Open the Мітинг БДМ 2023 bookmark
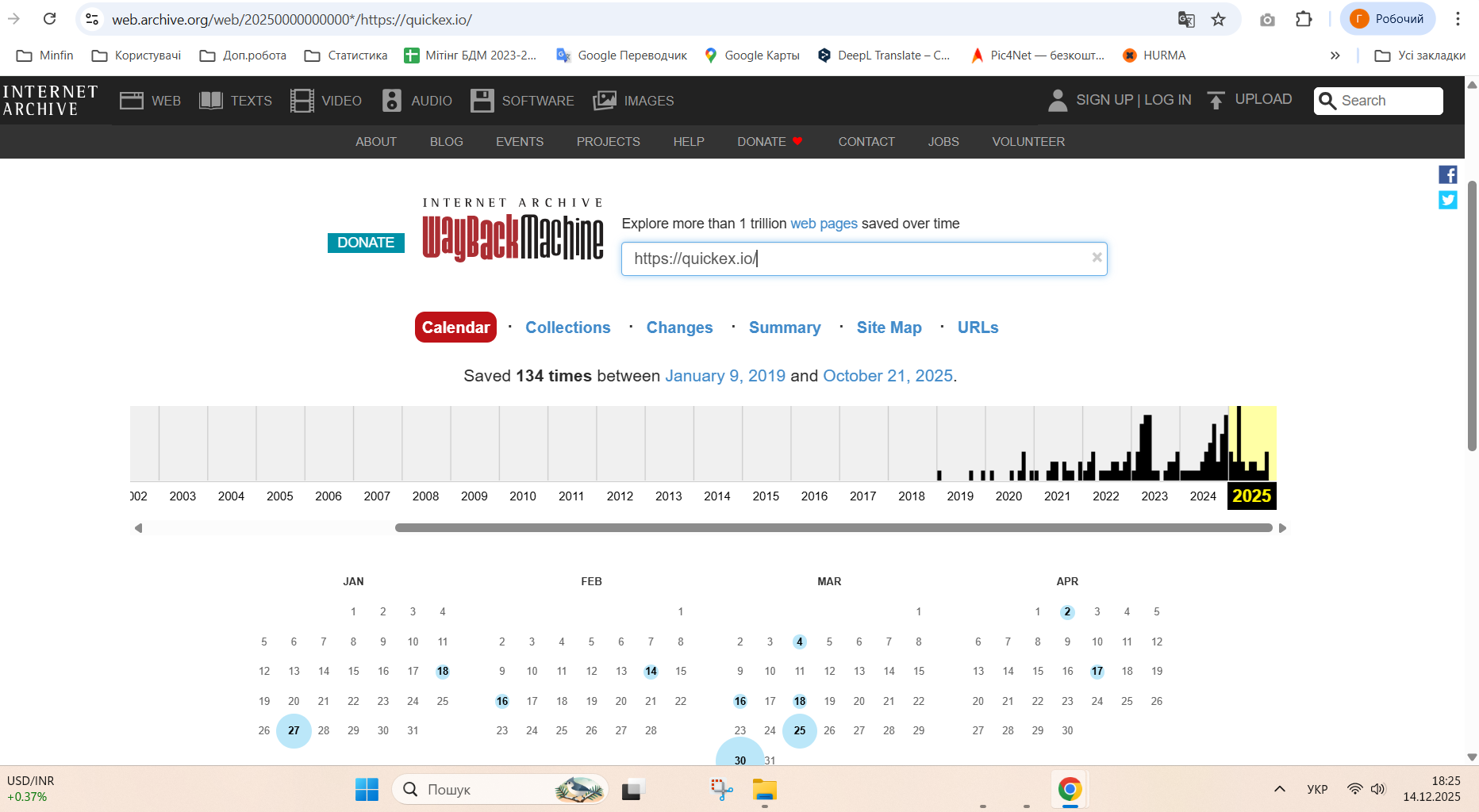This screenshot has height=812, width=1479. tap(471, 56)
